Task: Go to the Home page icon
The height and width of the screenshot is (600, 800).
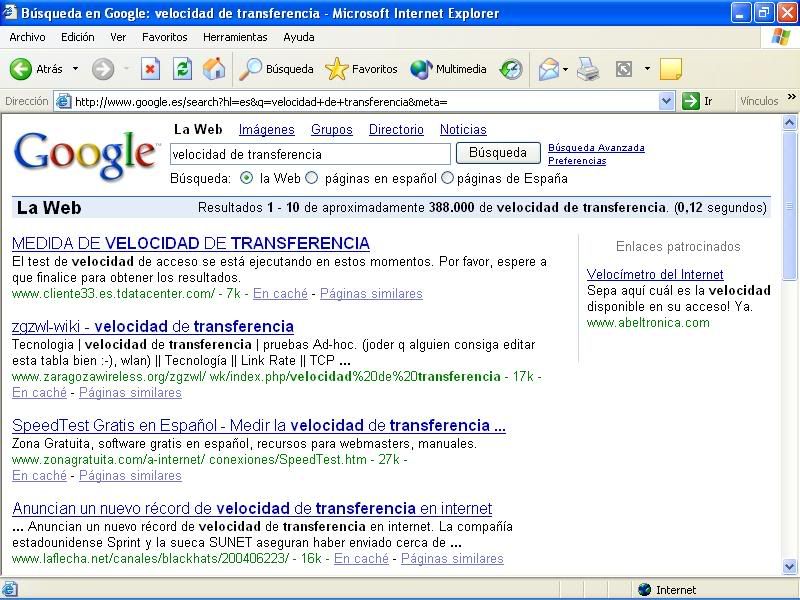Action: click(x=214, y=69)
